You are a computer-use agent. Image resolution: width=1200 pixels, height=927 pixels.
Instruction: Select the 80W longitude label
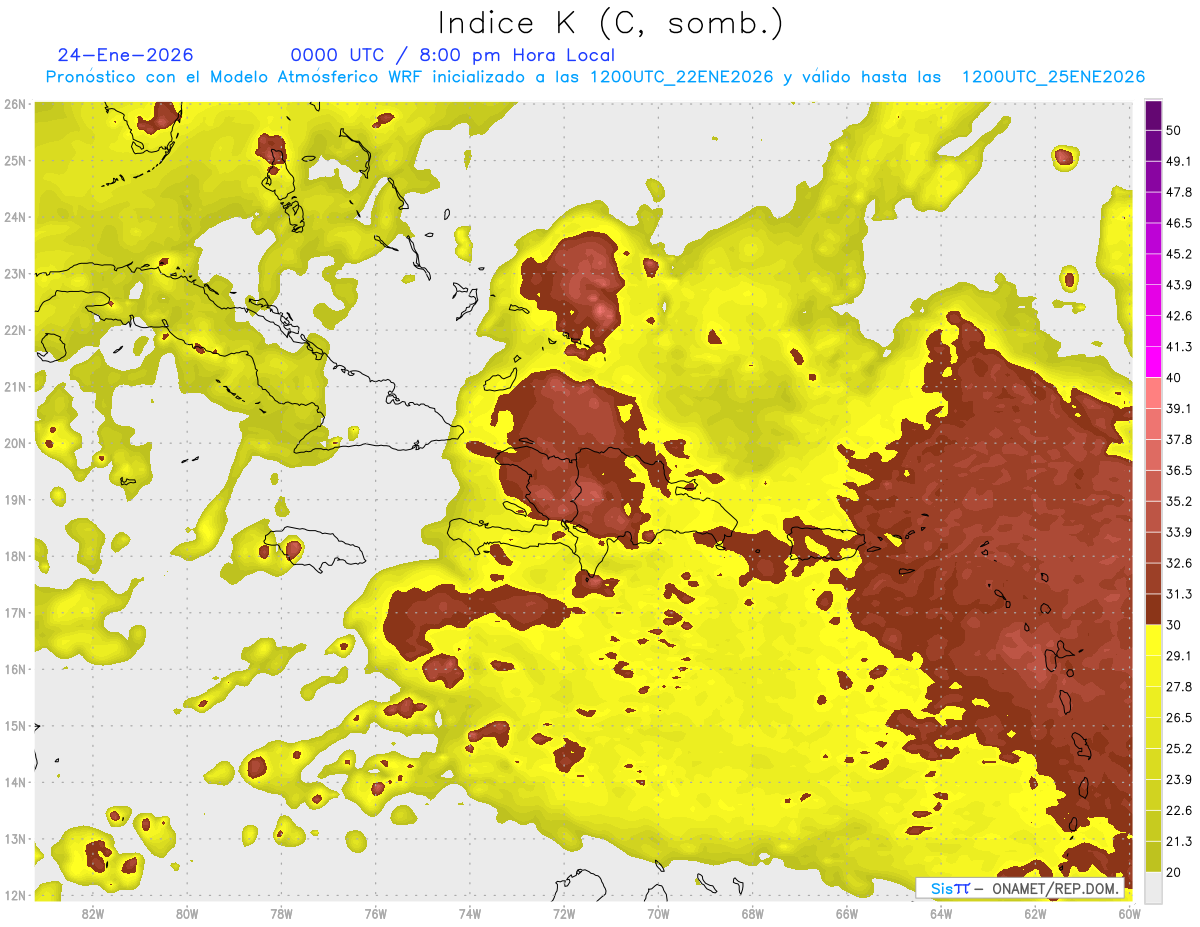point(187,914)
